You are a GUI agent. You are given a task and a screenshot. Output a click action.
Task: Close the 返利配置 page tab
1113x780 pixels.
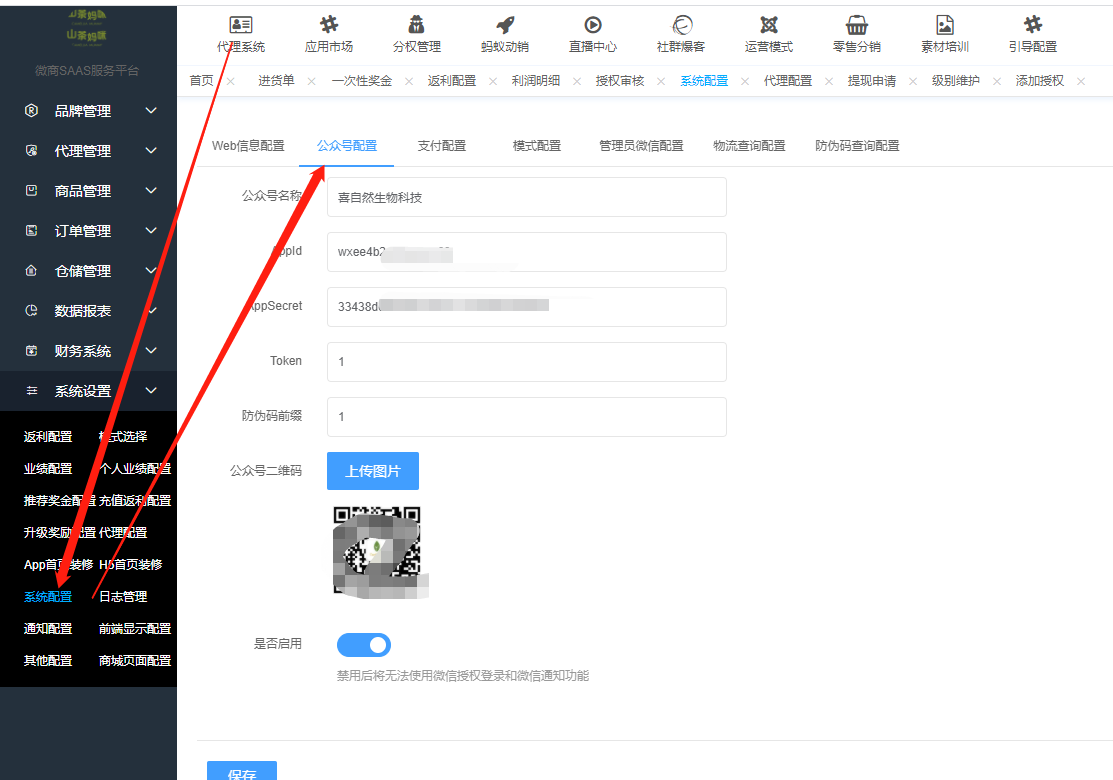[x=492, y=81]
